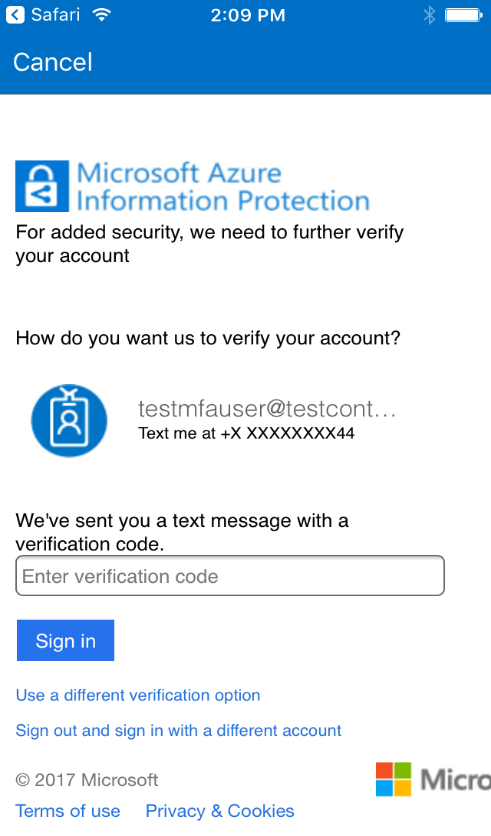
Task: Tap the clock time in status bar
Action: point(248,15)
